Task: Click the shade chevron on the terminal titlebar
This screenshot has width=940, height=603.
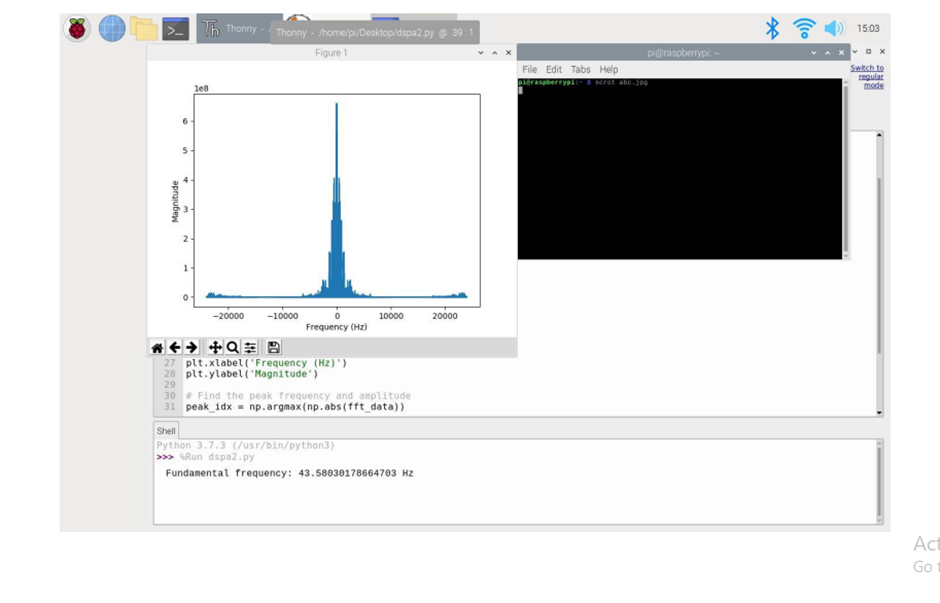Action: [x=812, y=52]
